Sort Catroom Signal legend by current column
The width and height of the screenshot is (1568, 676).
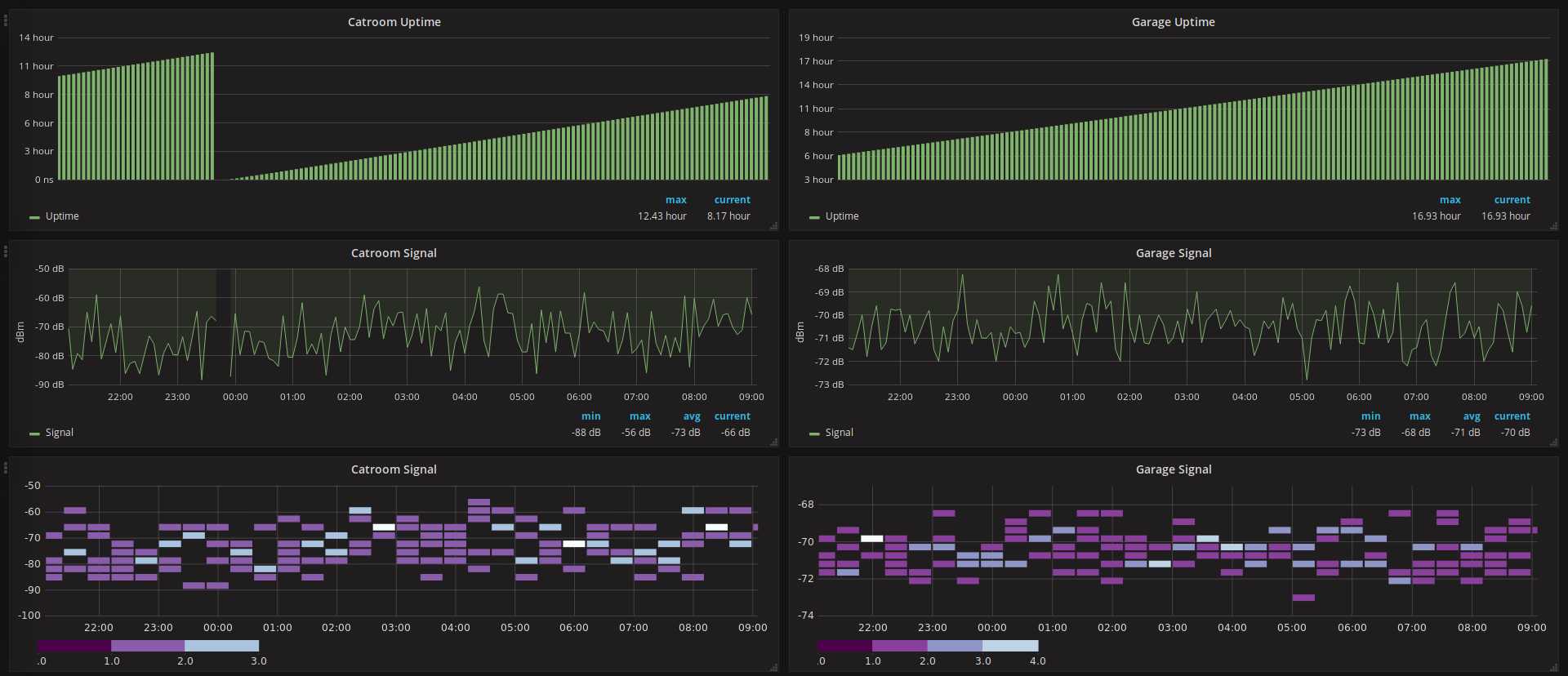tap(733, 416)
